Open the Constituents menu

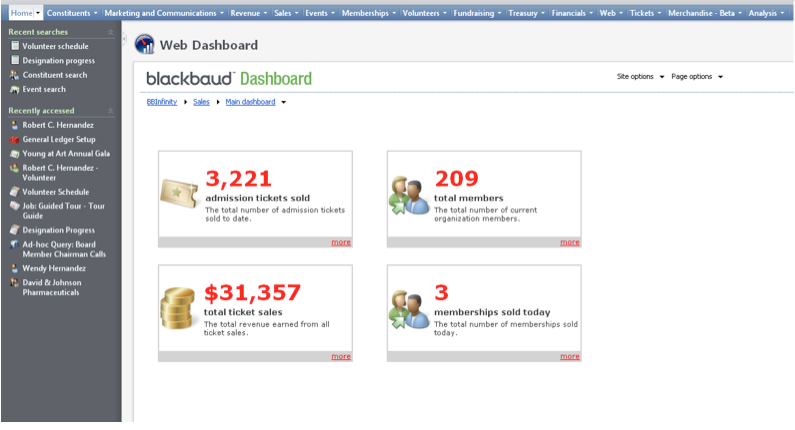pyautogui.click(x=72, y=13)
